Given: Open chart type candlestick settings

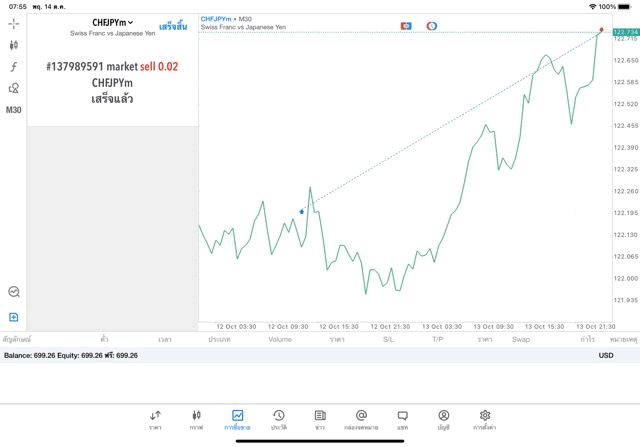Looking at the screenshot, I should [14, 45].
